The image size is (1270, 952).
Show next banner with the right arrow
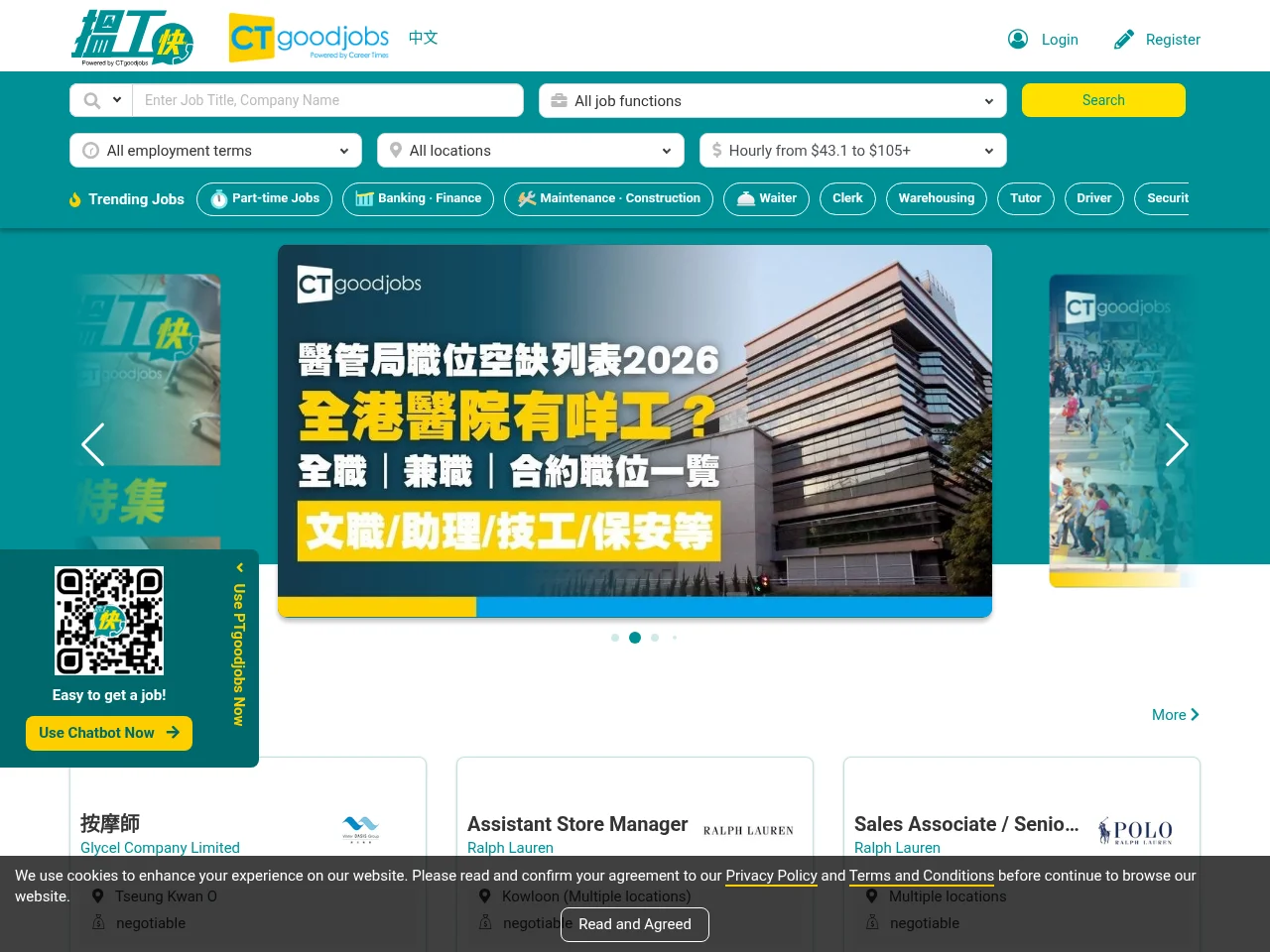[1177, 444]
